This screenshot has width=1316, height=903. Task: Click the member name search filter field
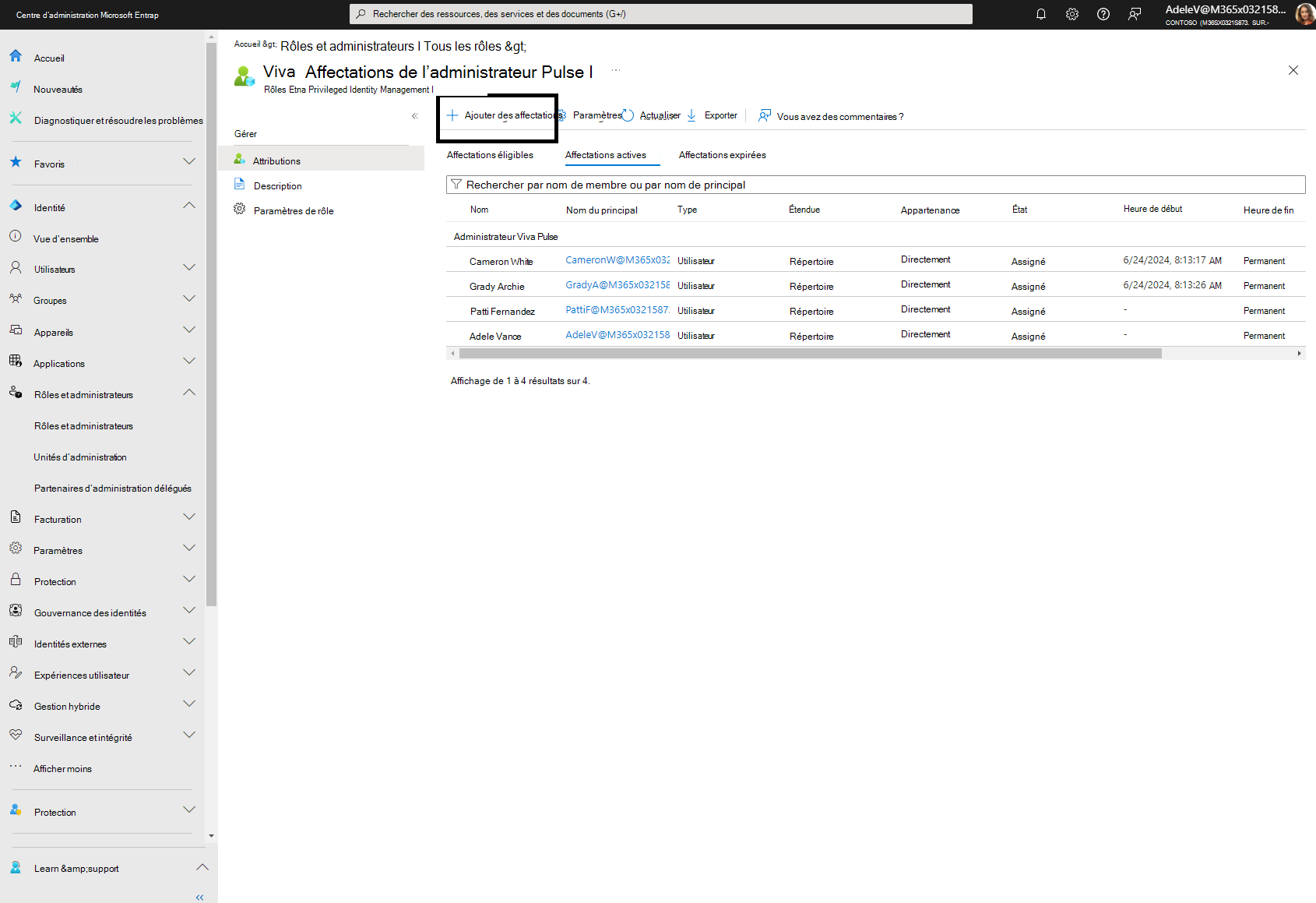(875, 185)
